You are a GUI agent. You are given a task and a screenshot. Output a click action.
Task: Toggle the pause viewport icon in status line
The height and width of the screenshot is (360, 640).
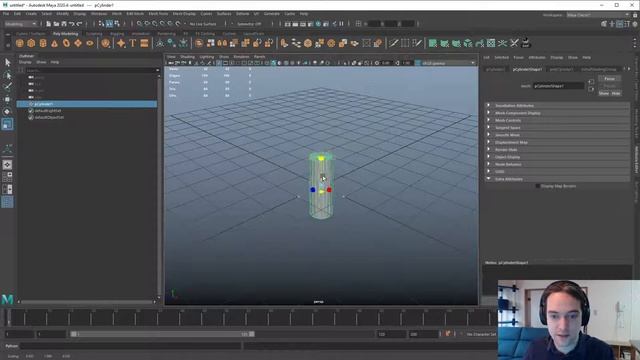(341, 24)
